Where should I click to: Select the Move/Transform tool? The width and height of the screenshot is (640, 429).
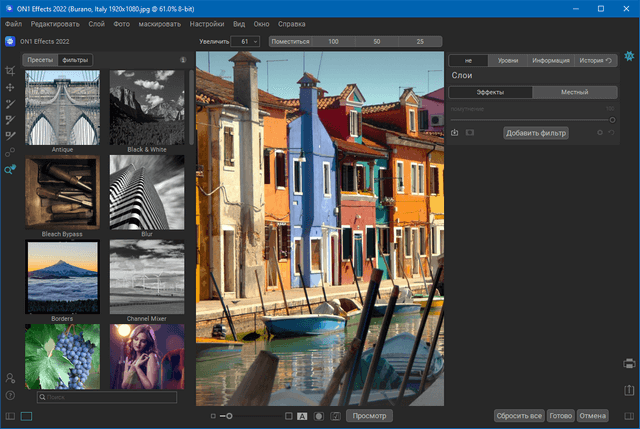click(x=10, y=87)
